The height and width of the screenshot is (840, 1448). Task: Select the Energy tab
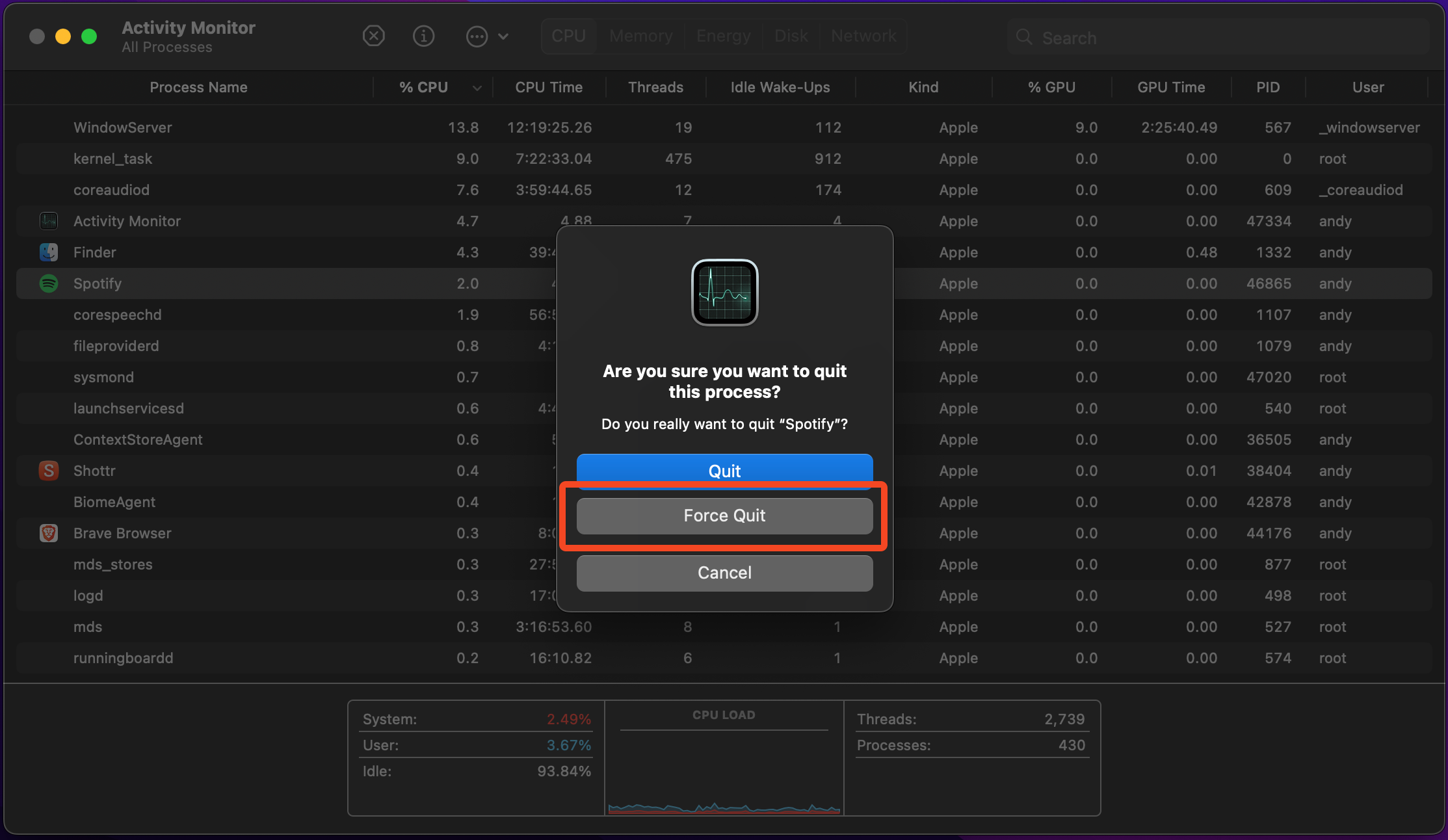(x=723, y=36)
